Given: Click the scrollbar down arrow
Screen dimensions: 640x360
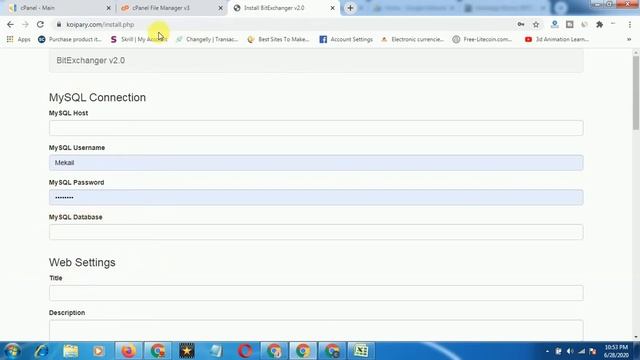Looking at the screenshot, I should point(636,337).
